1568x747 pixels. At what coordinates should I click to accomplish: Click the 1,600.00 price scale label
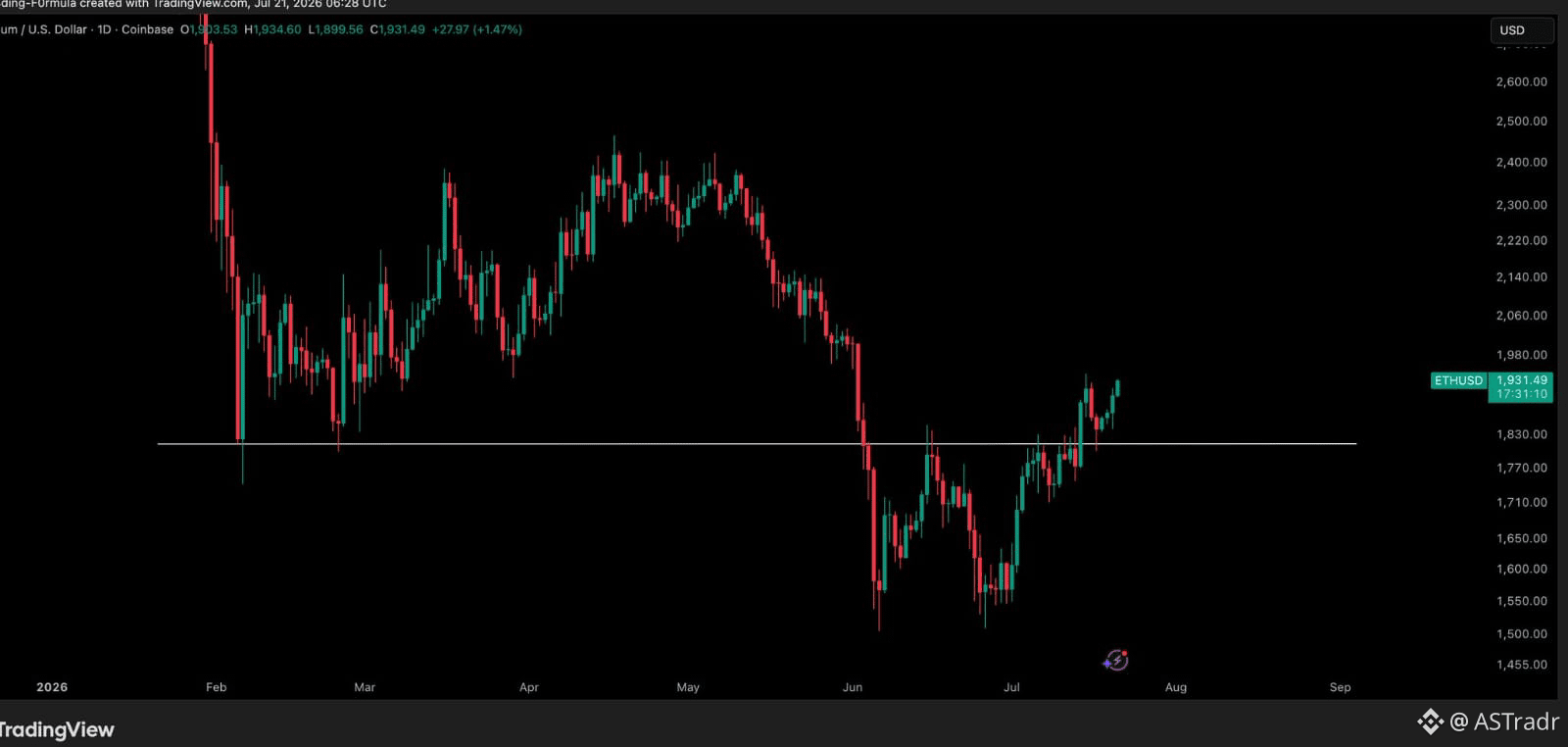pos(1522,569)
